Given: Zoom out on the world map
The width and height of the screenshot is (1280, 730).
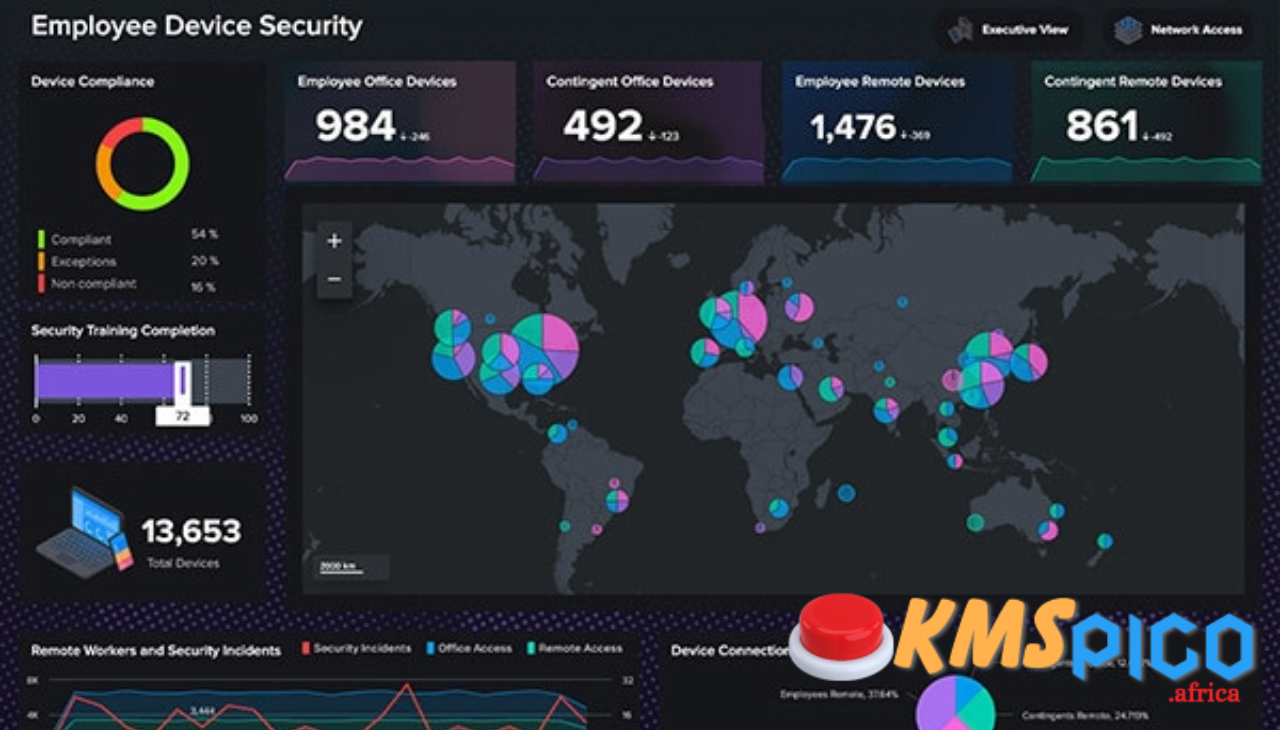Looking at the screenshot, I should pyautogui.click(x=334, y=279).
